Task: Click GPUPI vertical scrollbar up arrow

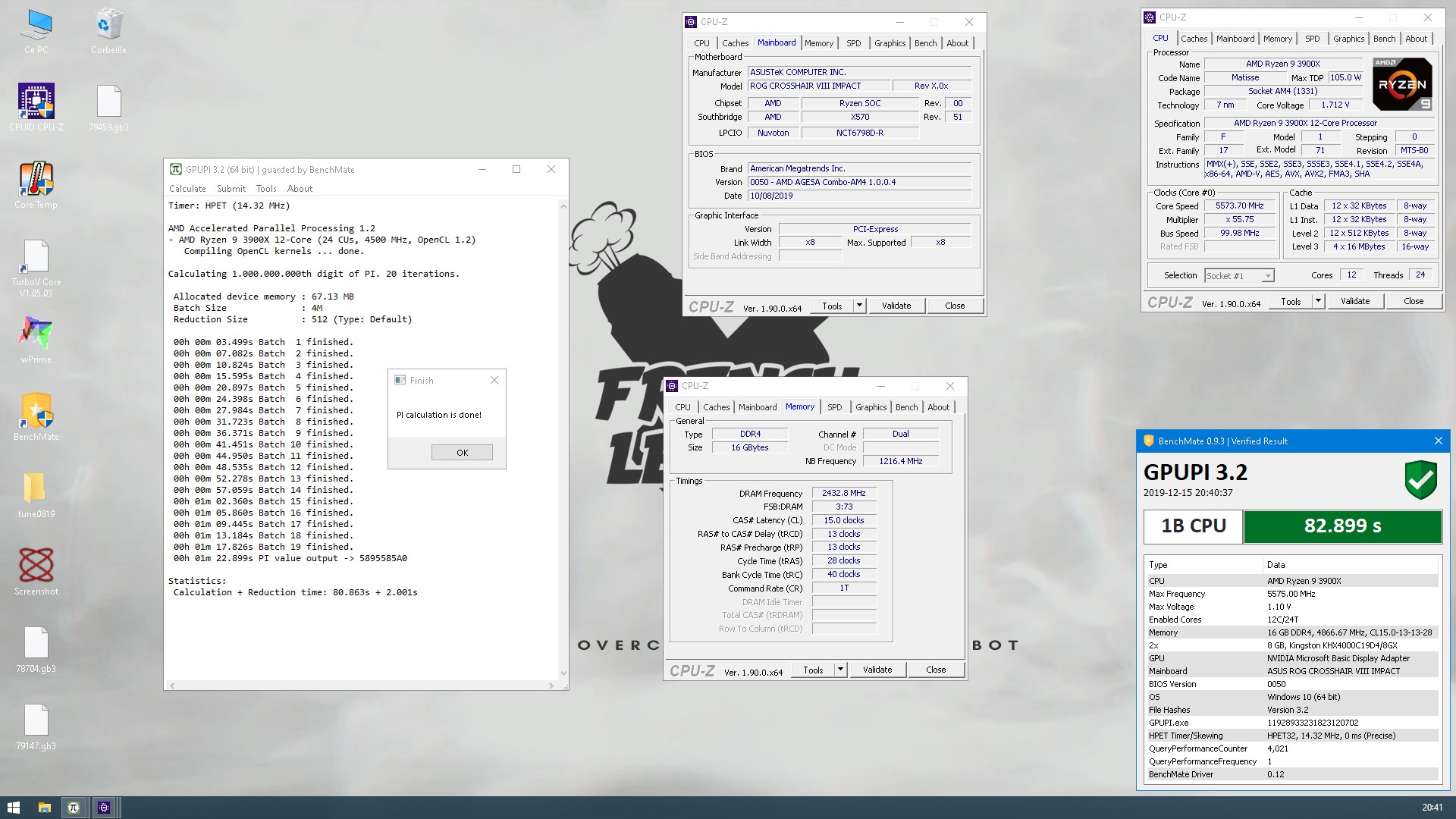Action: click(563, 206)
